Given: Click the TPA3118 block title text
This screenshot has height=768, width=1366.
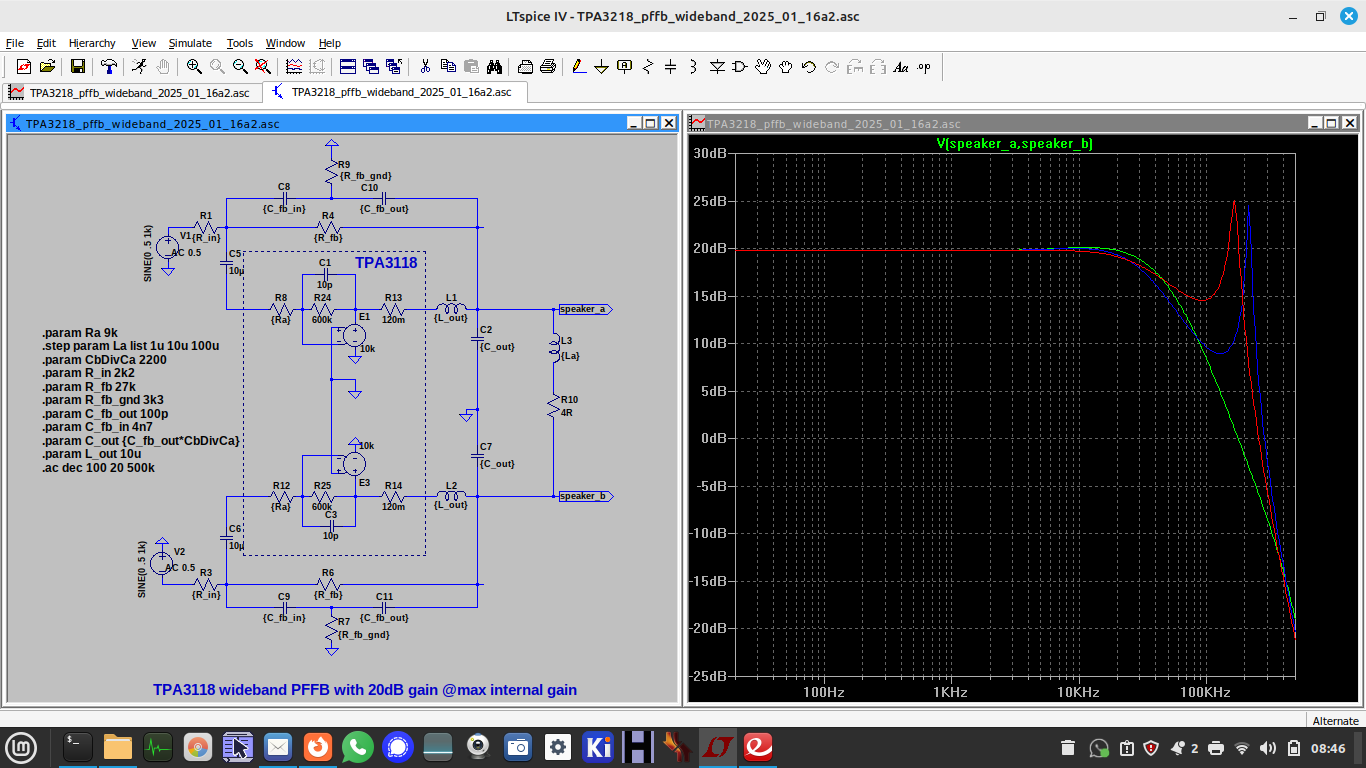Looking at the screenshot, I should click(x=386, y=262).
